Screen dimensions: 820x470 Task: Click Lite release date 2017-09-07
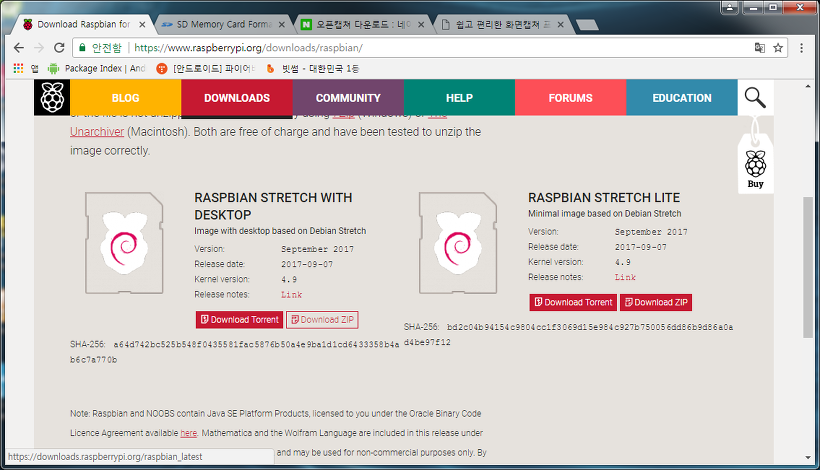641,247
